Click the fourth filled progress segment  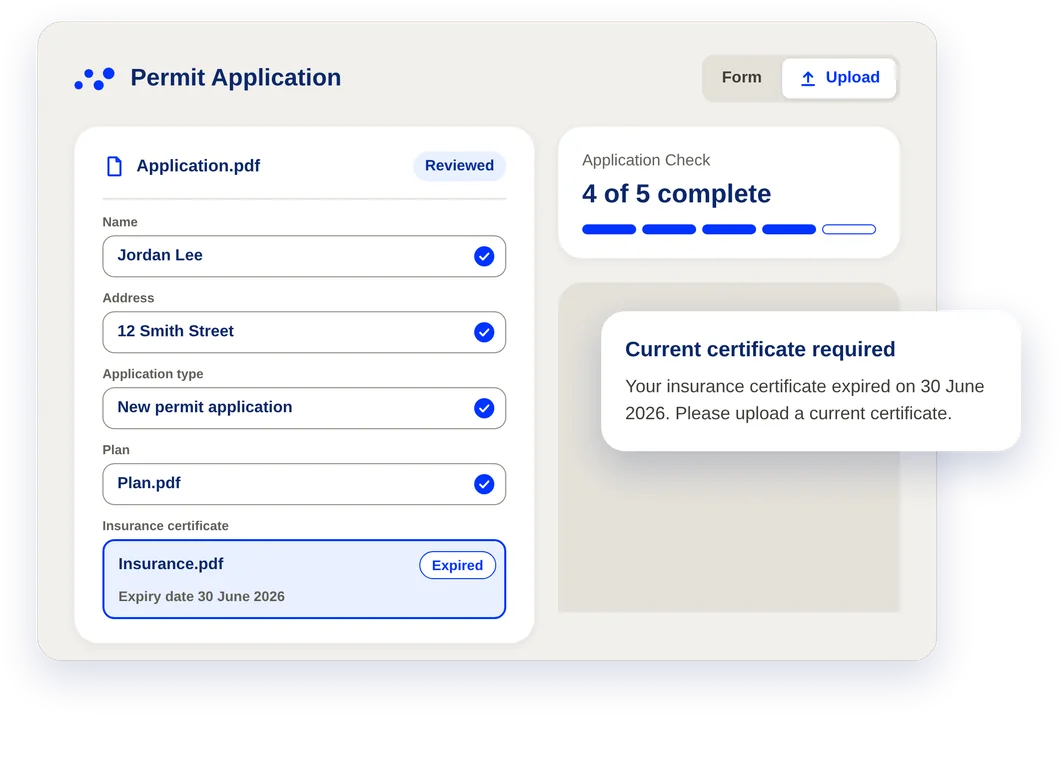click(x=789, y=229)
